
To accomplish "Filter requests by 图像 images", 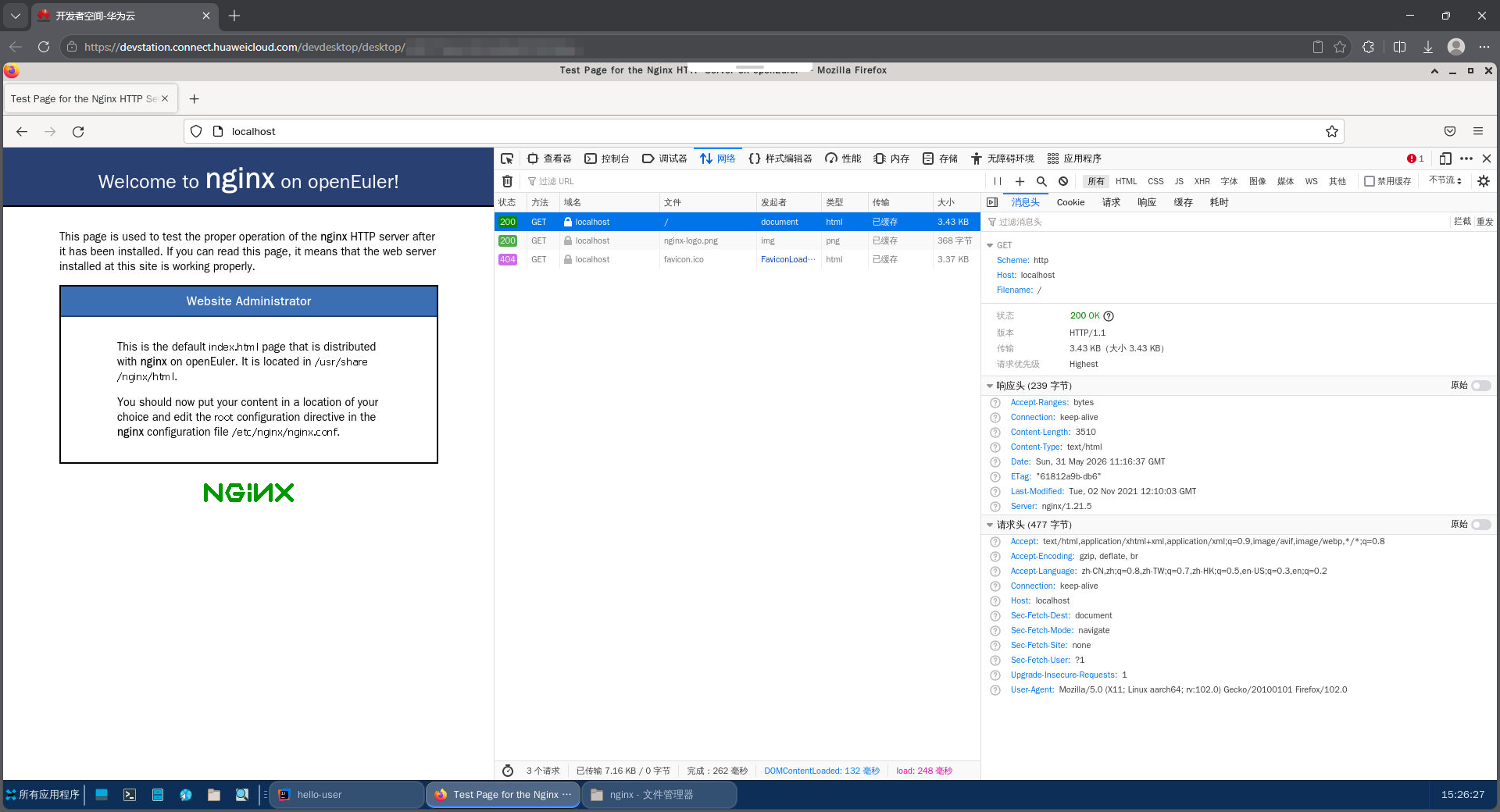I will coord(1257,181).
